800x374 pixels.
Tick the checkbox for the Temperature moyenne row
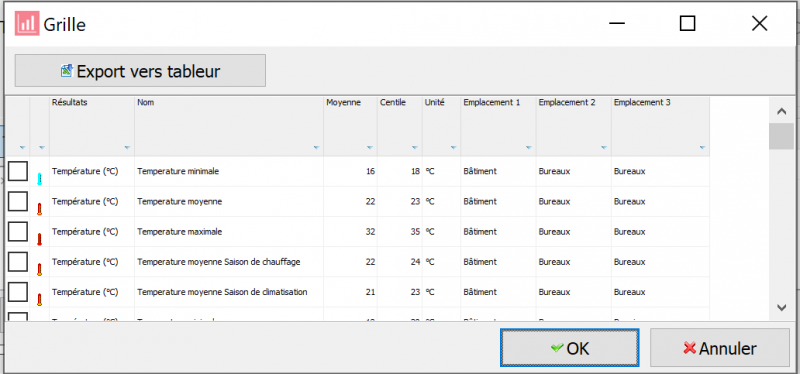18,201
